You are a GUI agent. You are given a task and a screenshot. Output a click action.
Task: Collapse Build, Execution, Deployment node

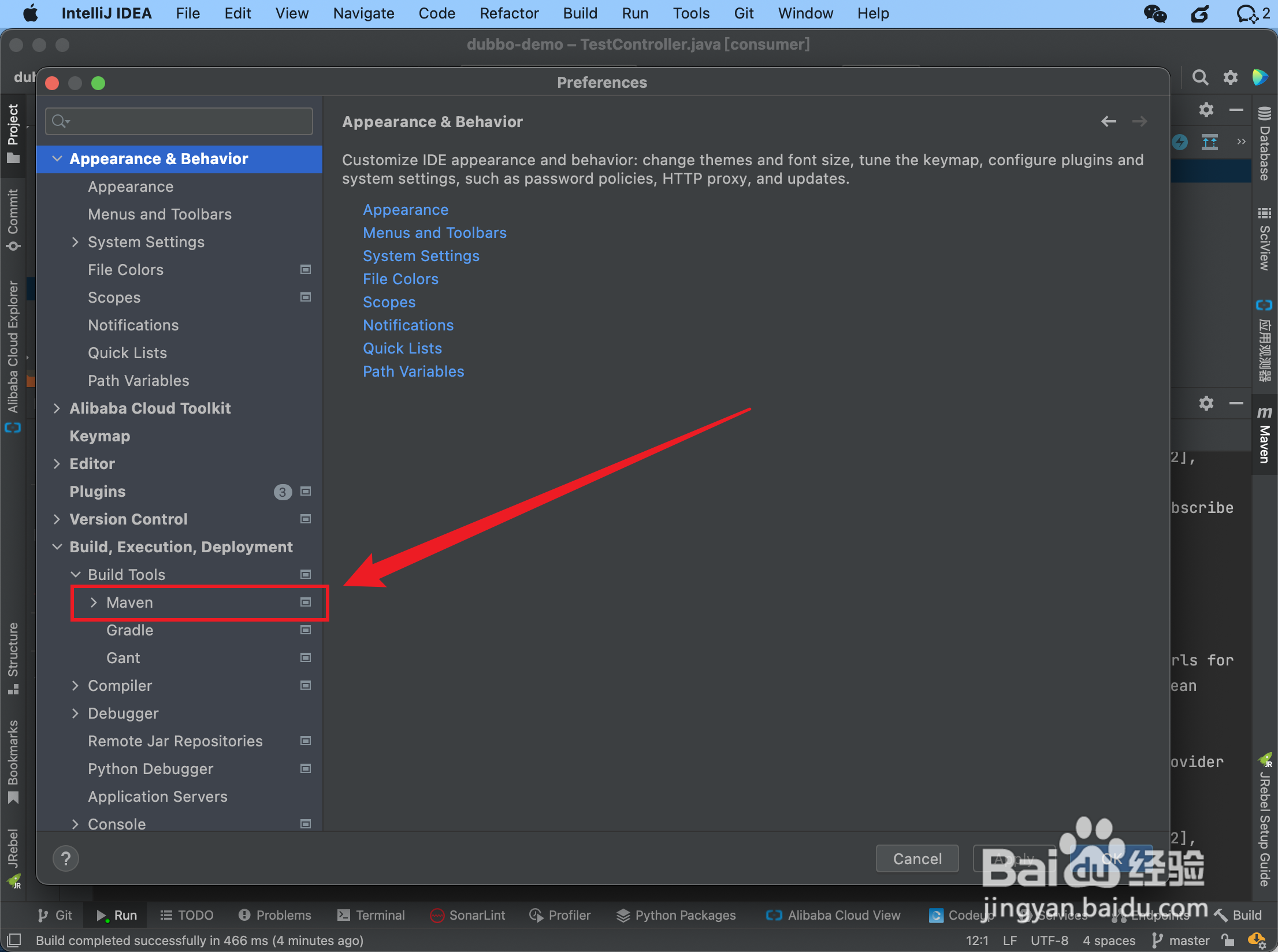tap(57, 546)
